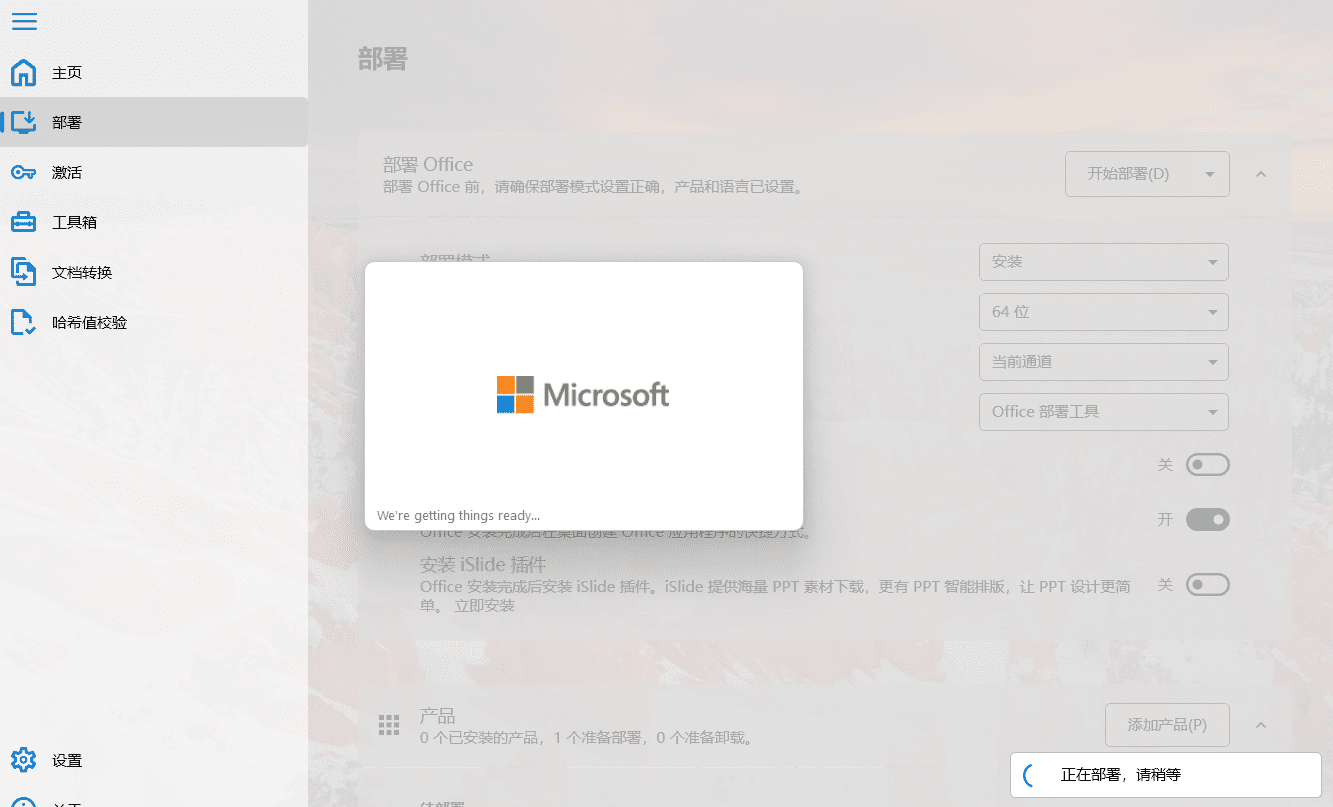This screenshot has width=1333, height=807.
Task: Enable the 安装 iSlide 插件 toggle
Action: 1207,584
